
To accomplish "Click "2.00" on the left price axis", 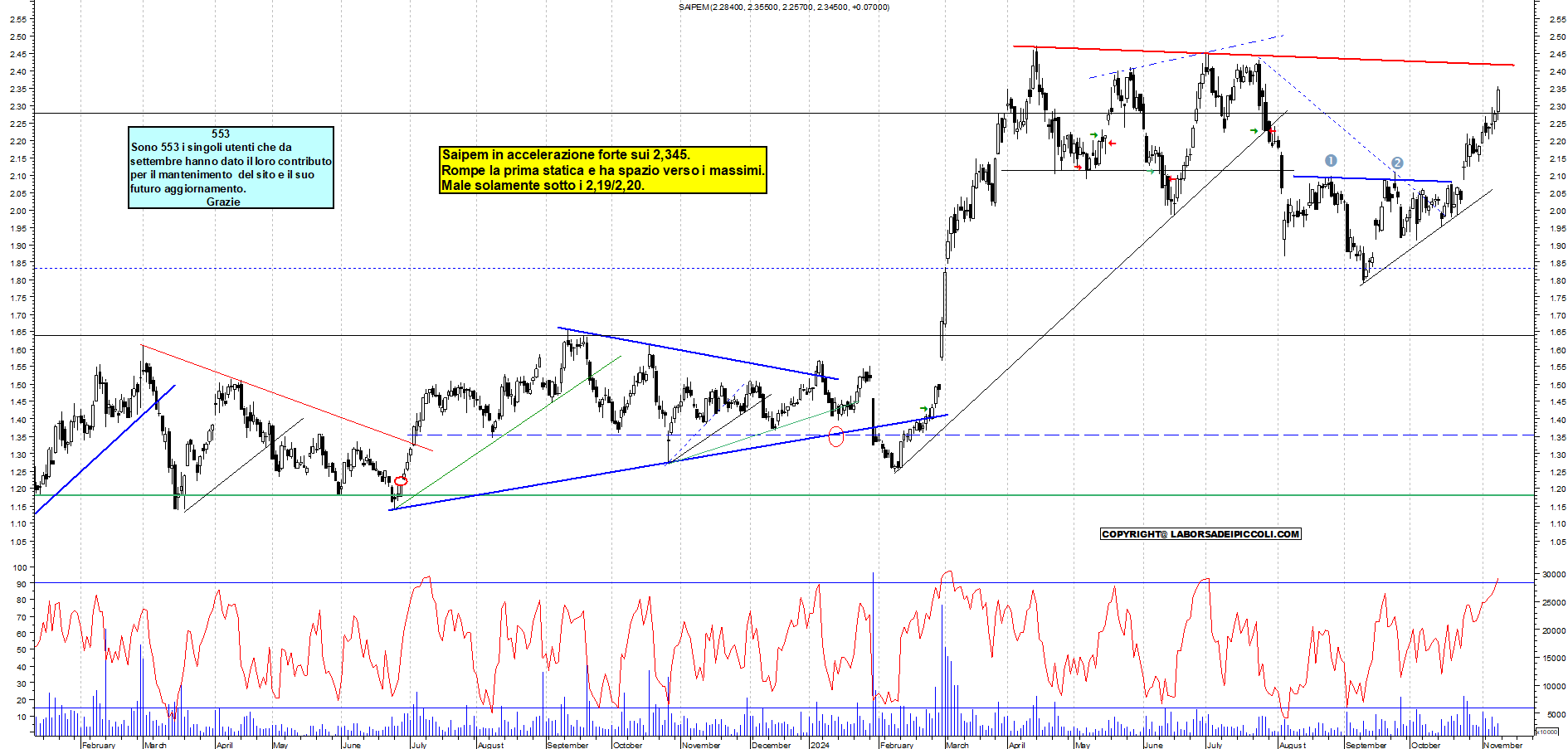I will [17, 211].
